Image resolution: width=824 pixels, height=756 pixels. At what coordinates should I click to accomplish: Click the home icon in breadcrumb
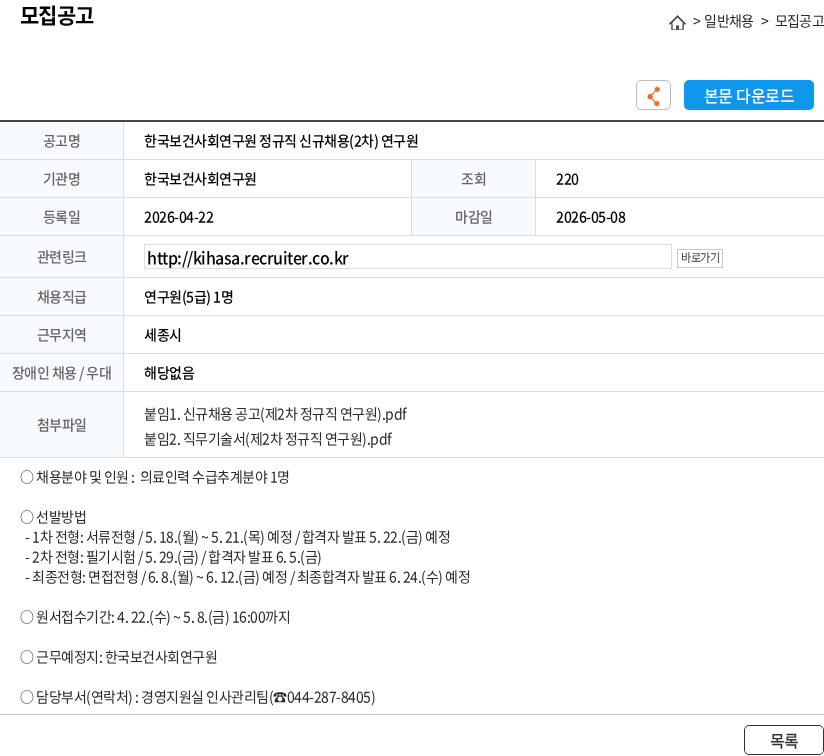[677, 23]
